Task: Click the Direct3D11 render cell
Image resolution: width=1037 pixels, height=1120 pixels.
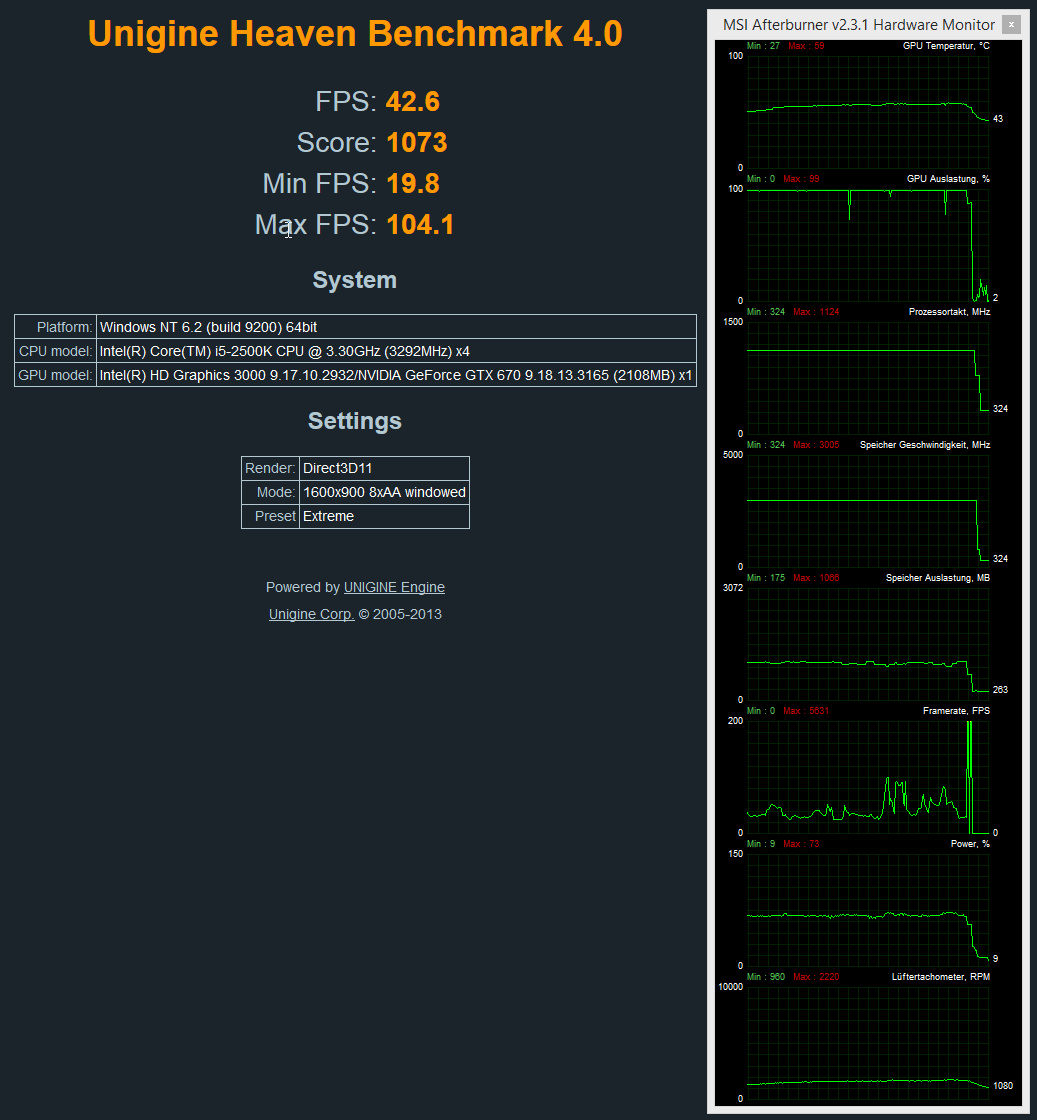Action: [x=384, y=469]
